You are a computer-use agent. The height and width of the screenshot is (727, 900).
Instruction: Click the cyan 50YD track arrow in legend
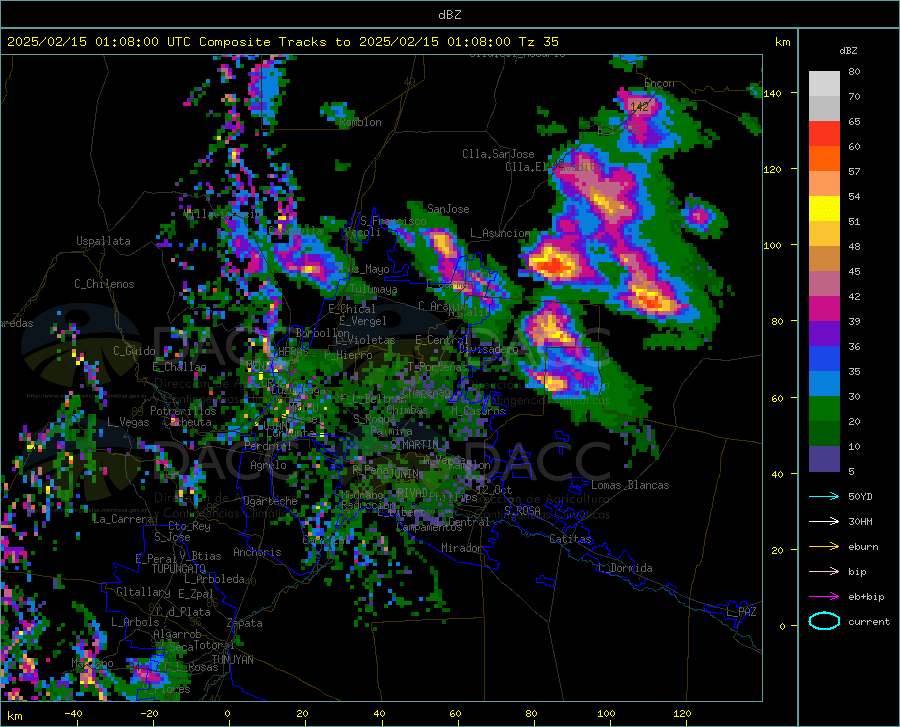pos(824,496)
